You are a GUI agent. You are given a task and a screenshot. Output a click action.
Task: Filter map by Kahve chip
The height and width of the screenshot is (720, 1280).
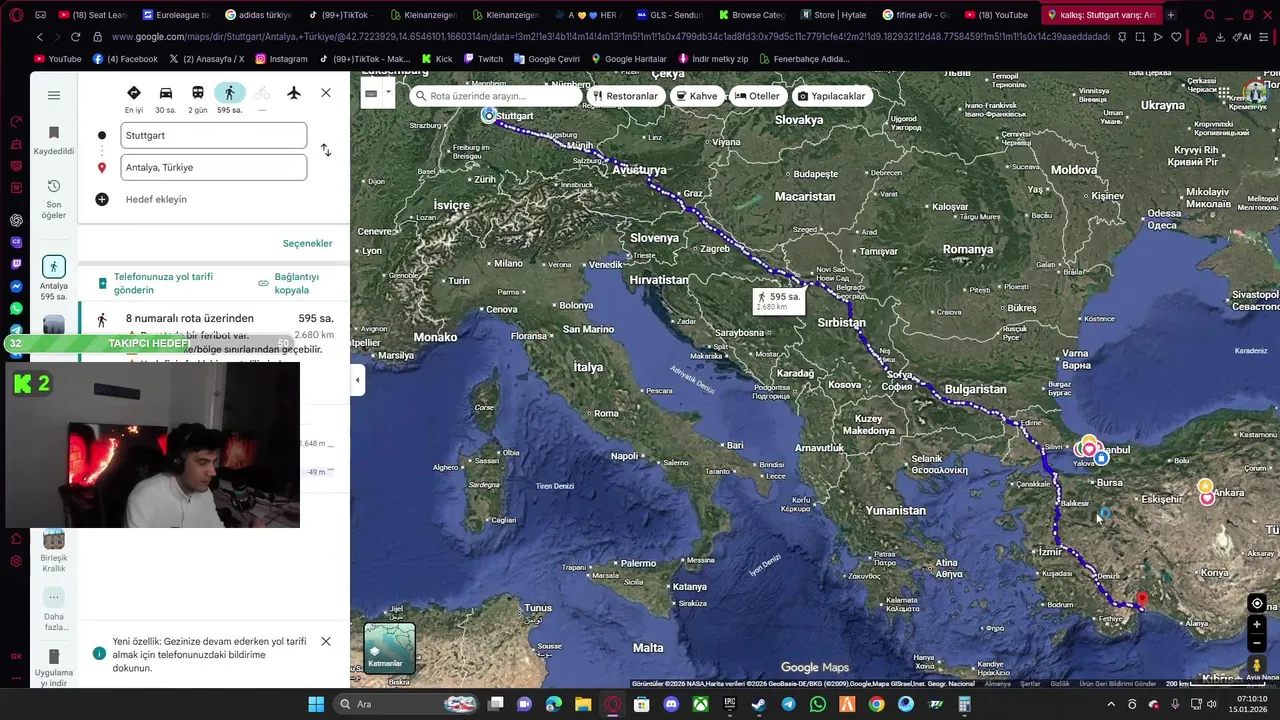click(696, 96)
